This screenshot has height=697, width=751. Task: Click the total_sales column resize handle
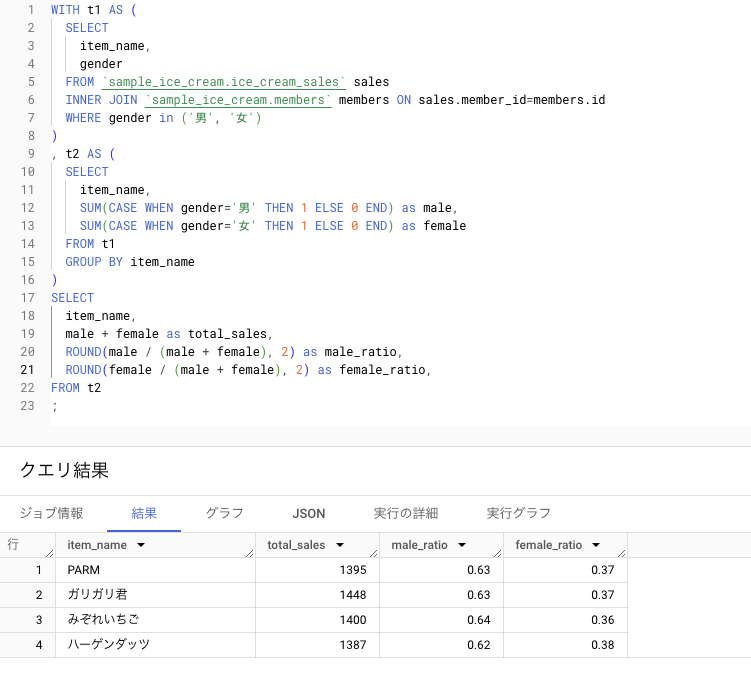[x=374, y=553]
